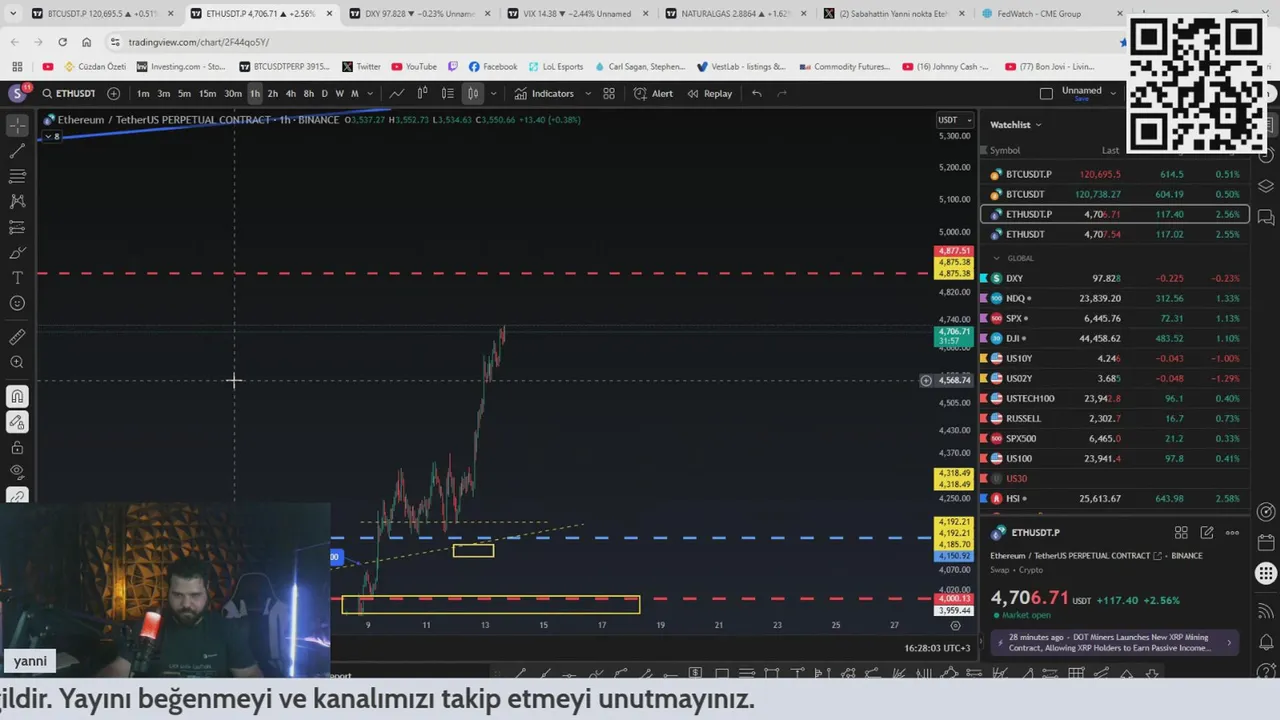The image size is (1280, 720).
Task: Collapse the indicator legend arrow showing 8
Action: (x=52, y=135)
